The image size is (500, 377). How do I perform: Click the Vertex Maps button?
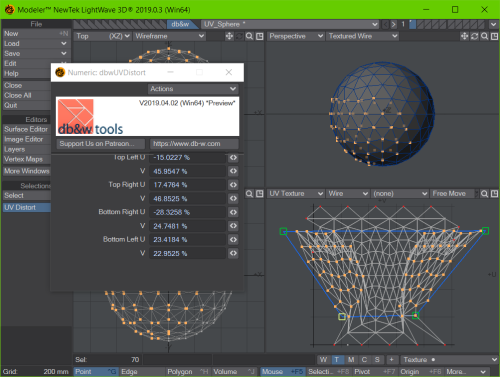point(27,159)
